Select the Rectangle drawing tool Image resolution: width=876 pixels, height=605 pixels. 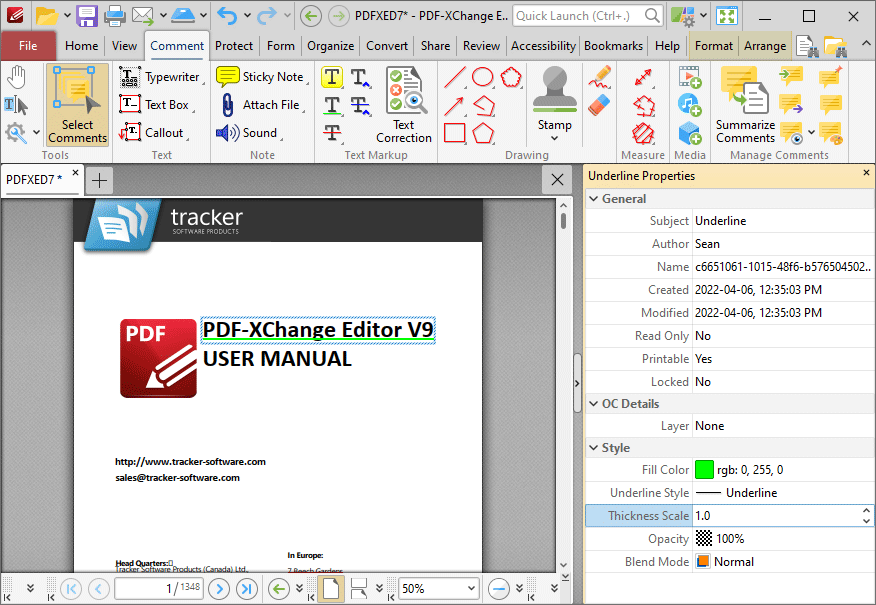455,133
